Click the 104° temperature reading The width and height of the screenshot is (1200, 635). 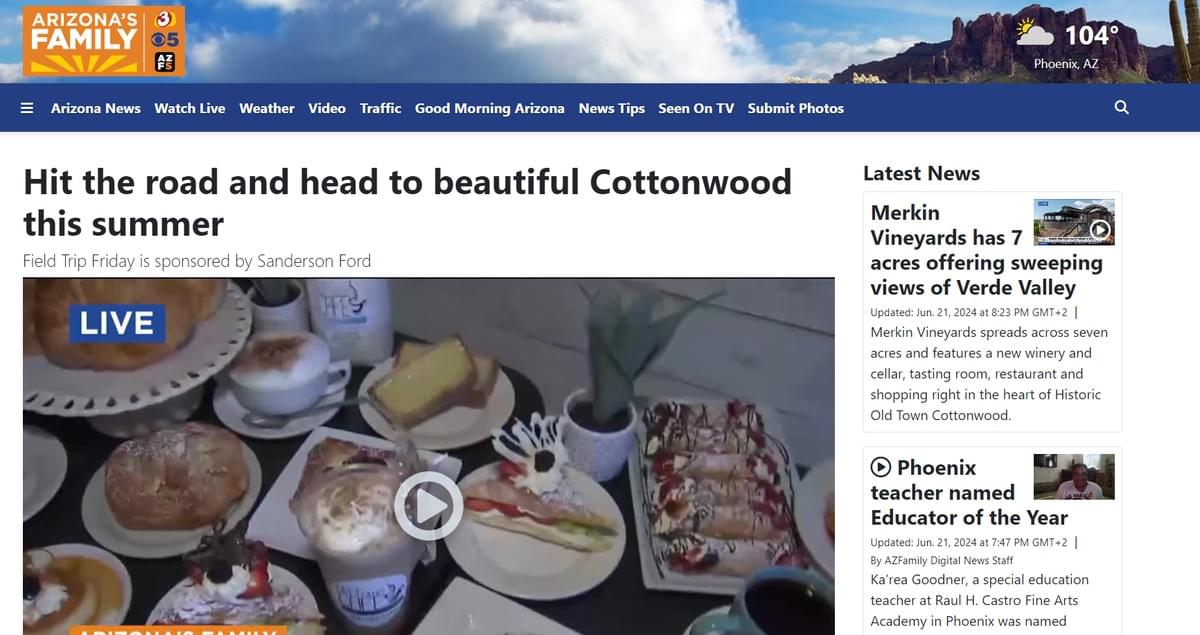(1091, 35)
